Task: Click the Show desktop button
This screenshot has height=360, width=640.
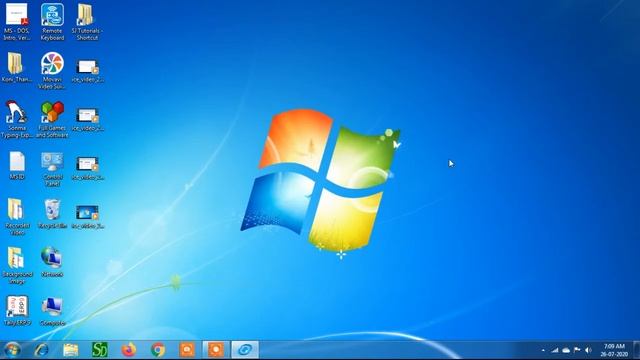Action: click(637, 350)
